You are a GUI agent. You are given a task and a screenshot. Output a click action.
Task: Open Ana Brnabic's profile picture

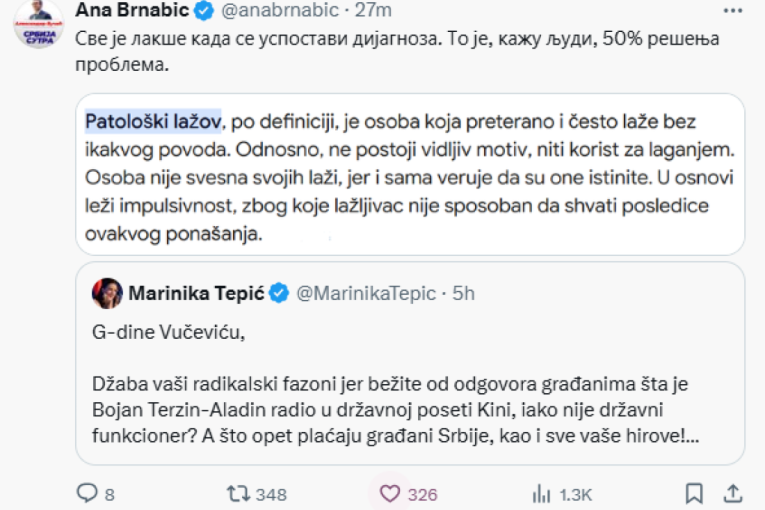coord(38,24)
